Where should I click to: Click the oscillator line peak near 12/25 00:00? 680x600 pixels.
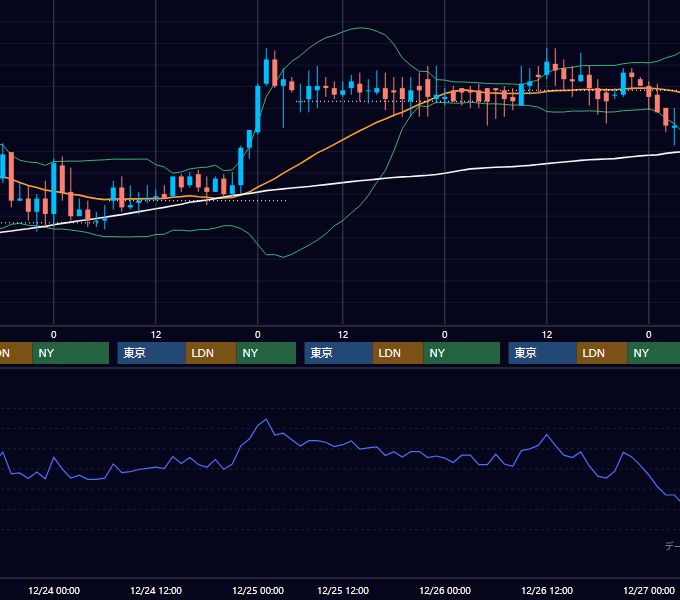pos(266,419)
